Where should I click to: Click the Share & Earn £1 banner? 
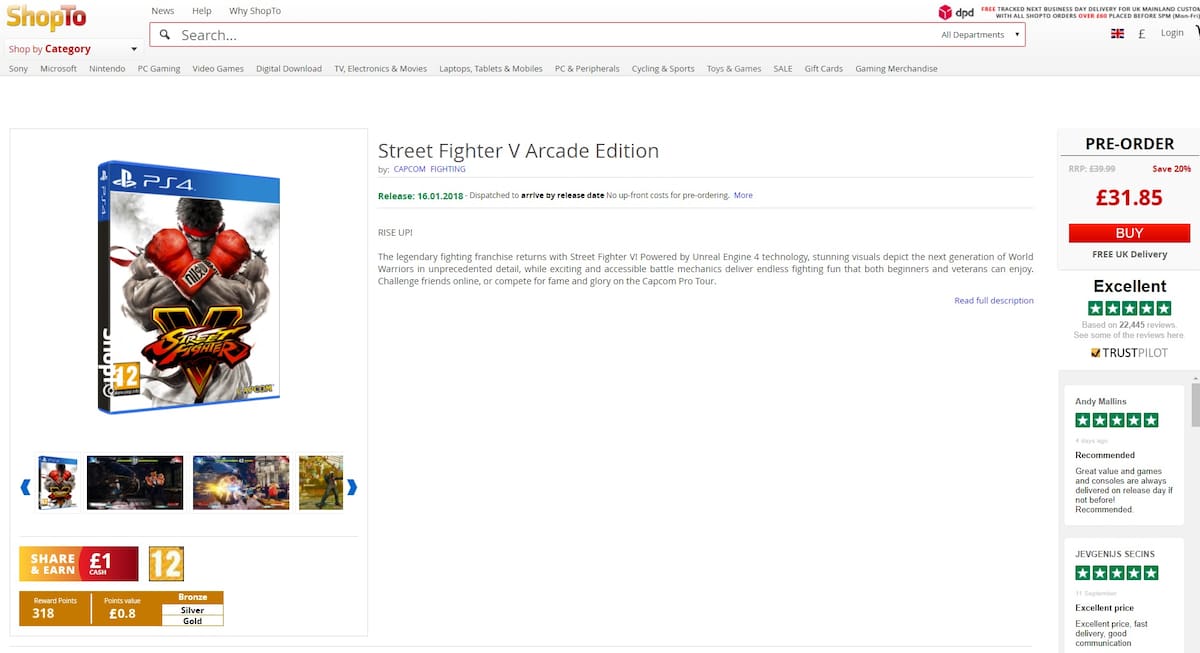(79, 564)
